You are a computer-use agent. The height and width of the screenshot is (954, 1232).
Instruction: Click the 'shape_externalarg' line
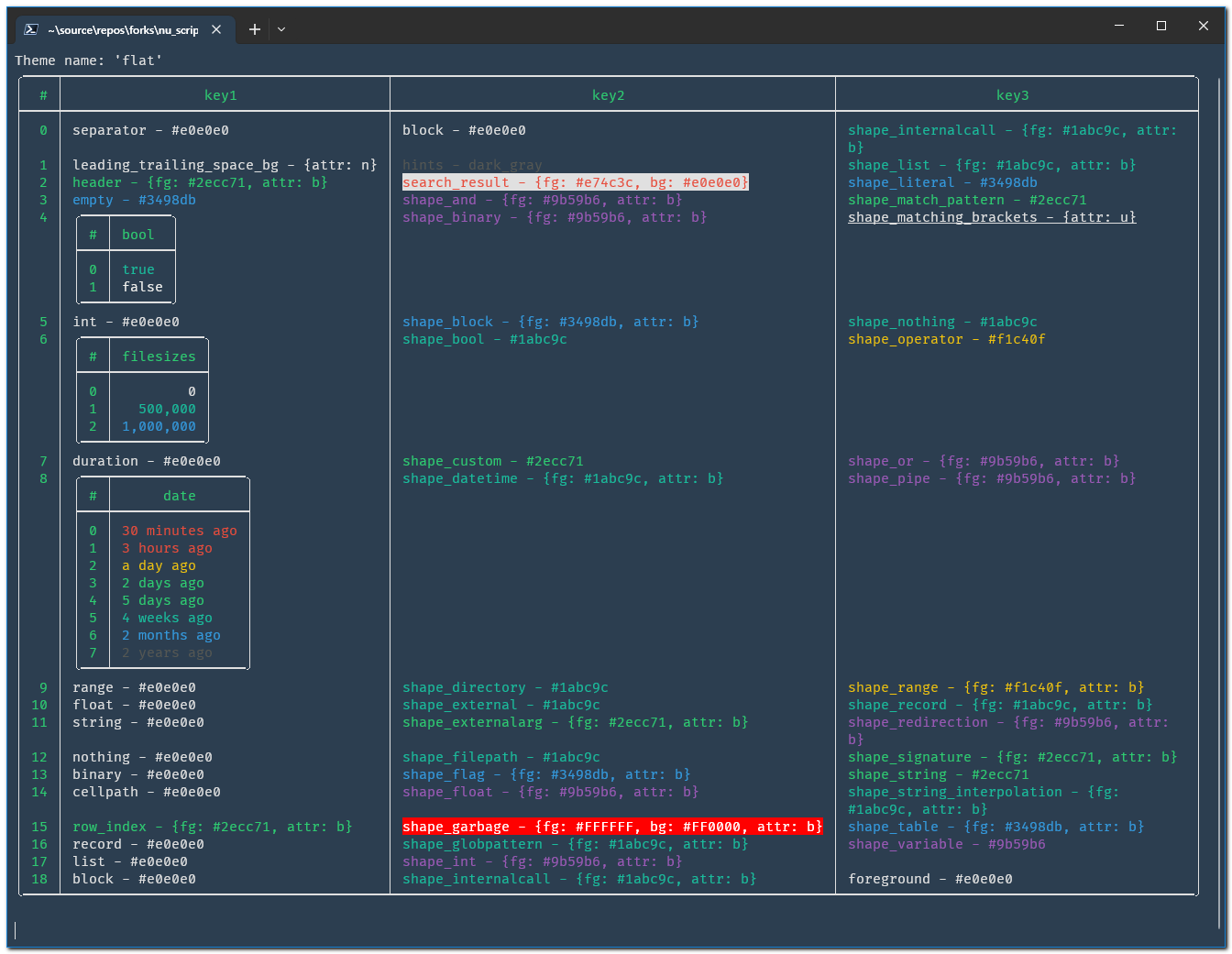click(576, 722)
